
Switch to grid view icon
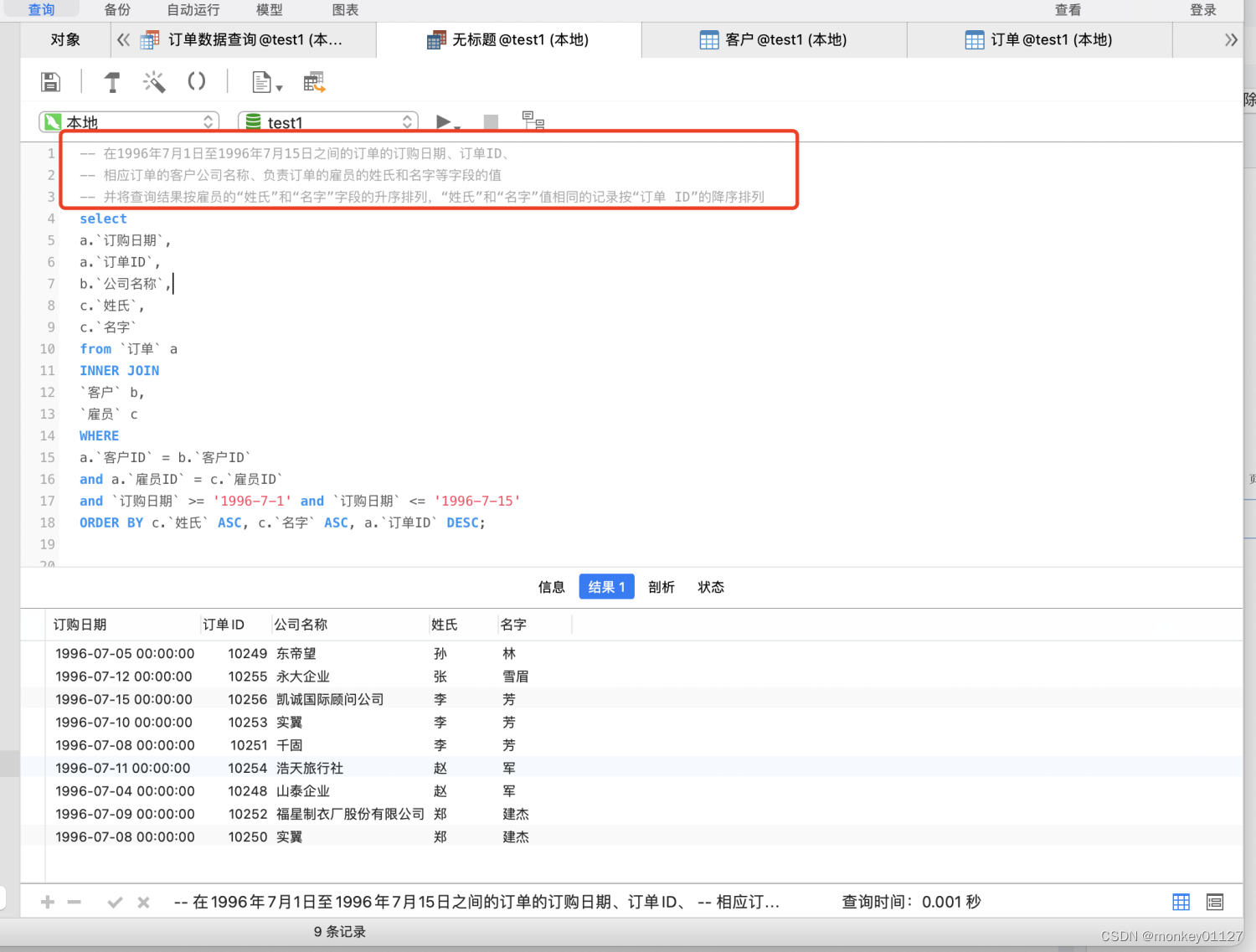click(x=1181, y=902)
